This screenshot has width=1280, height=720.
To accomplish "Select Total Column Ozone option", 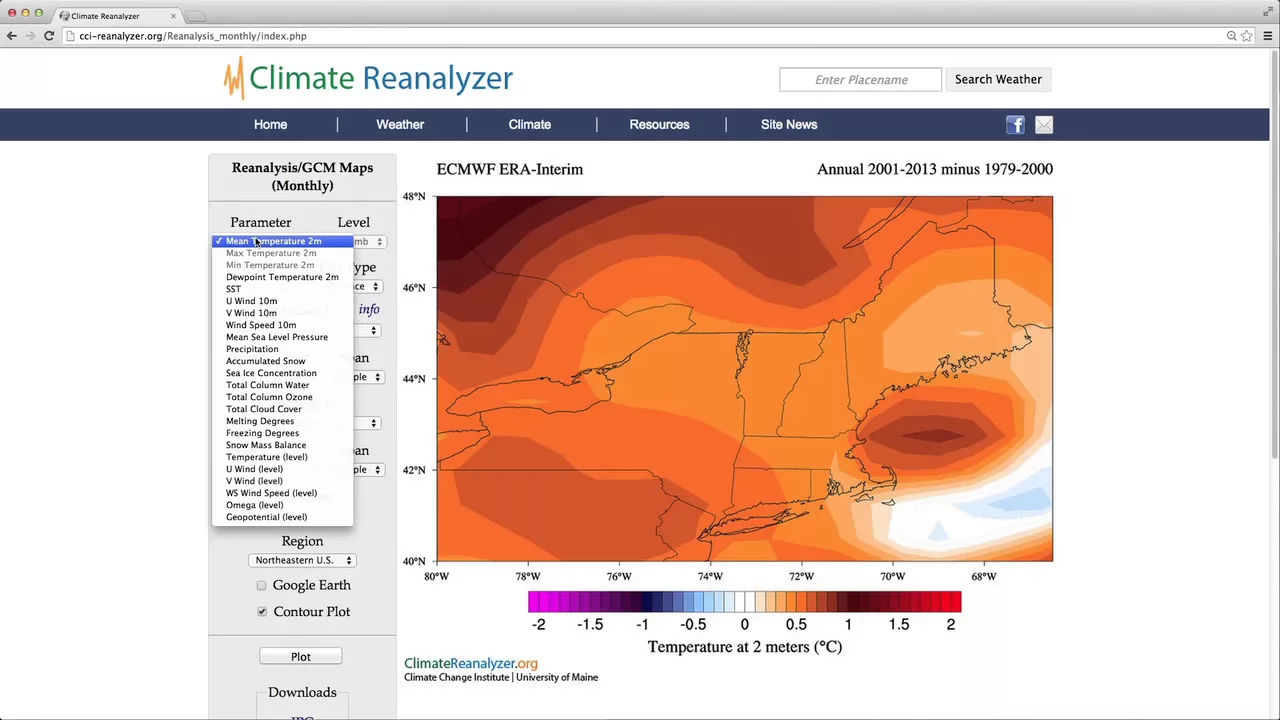I will tap(282, 397).
